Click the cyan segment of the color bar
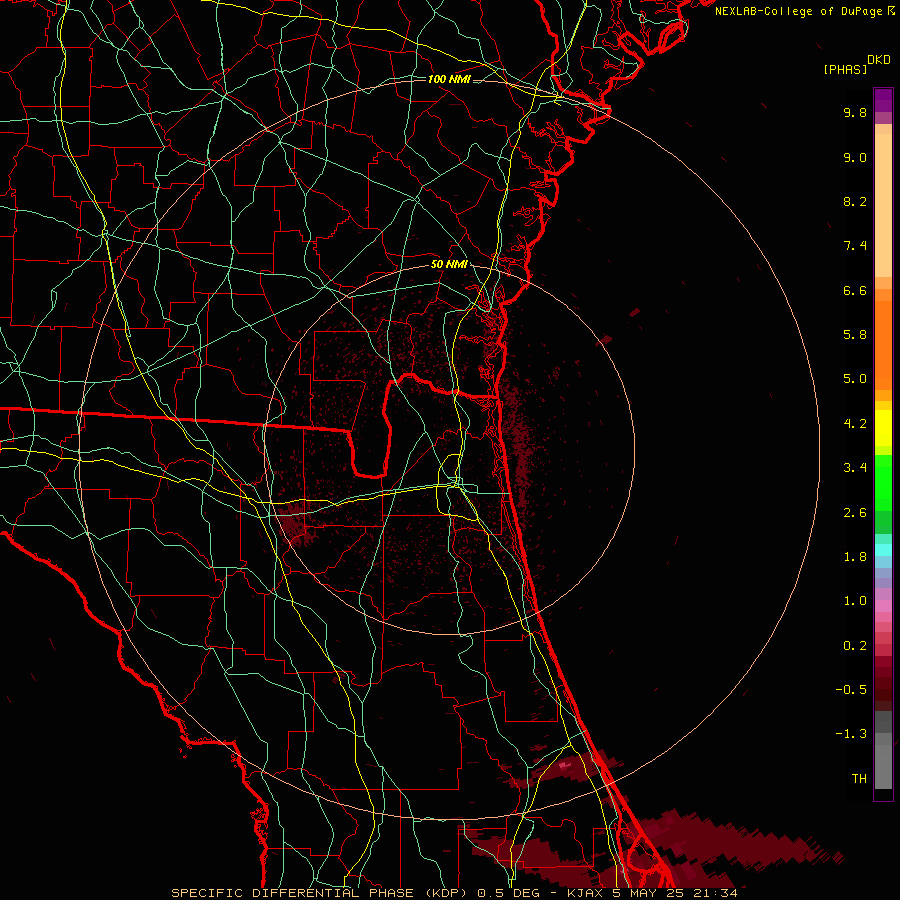900x900 pixels. pyautogui.click(x=883, y=550)
